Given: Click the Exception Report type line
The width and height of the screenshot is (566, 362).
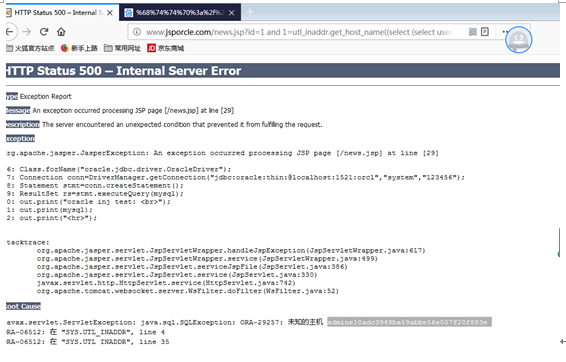Looking at the screenshot, I should click(x=39, y=96).
